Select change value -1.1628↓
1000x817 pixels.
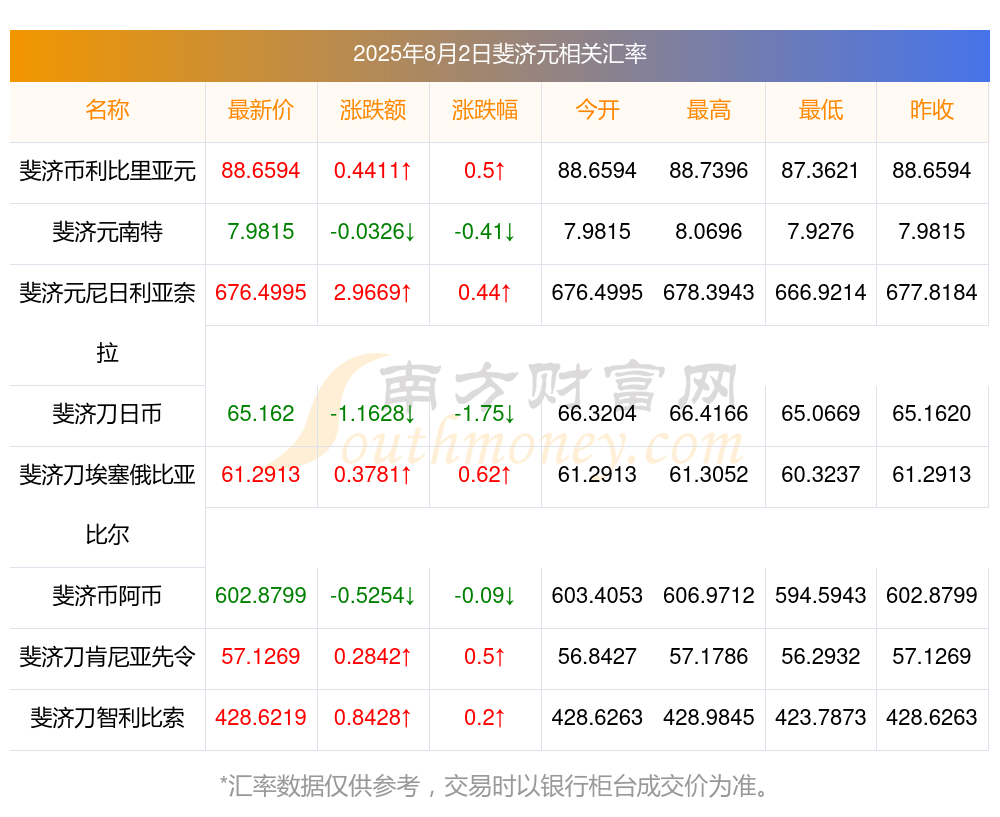(x=373, y=413)
